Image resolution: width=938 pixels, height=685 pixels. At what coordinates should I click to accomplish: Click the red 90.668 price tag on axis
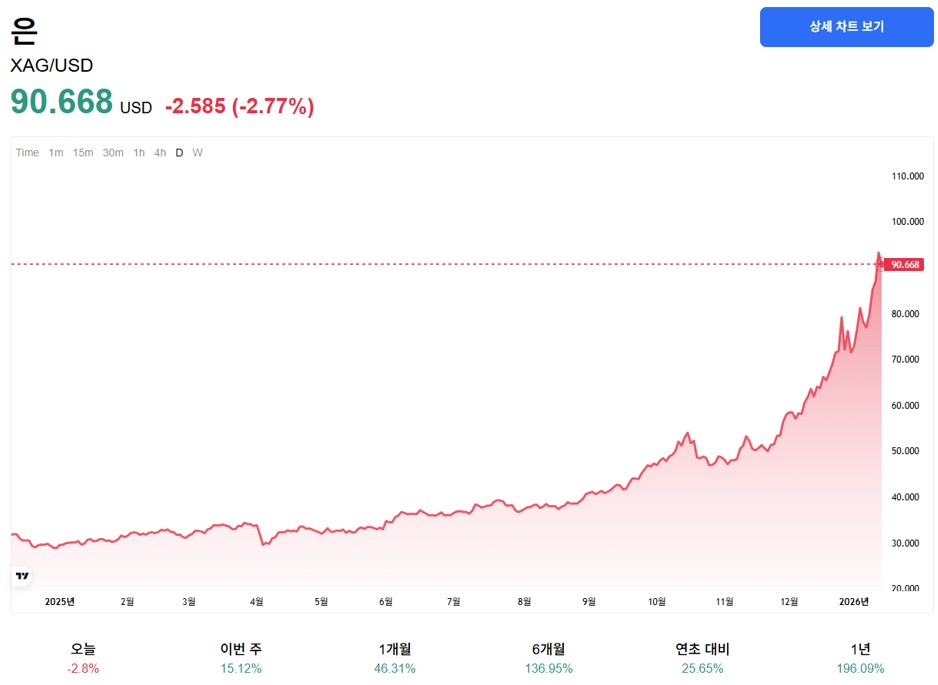click(904, 264)
